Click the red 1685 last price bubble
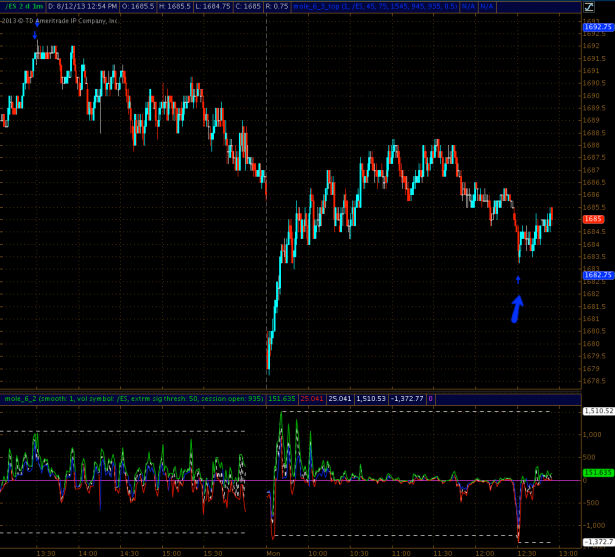615x557 pixels. pyautogui.click(x=593, y=219)
